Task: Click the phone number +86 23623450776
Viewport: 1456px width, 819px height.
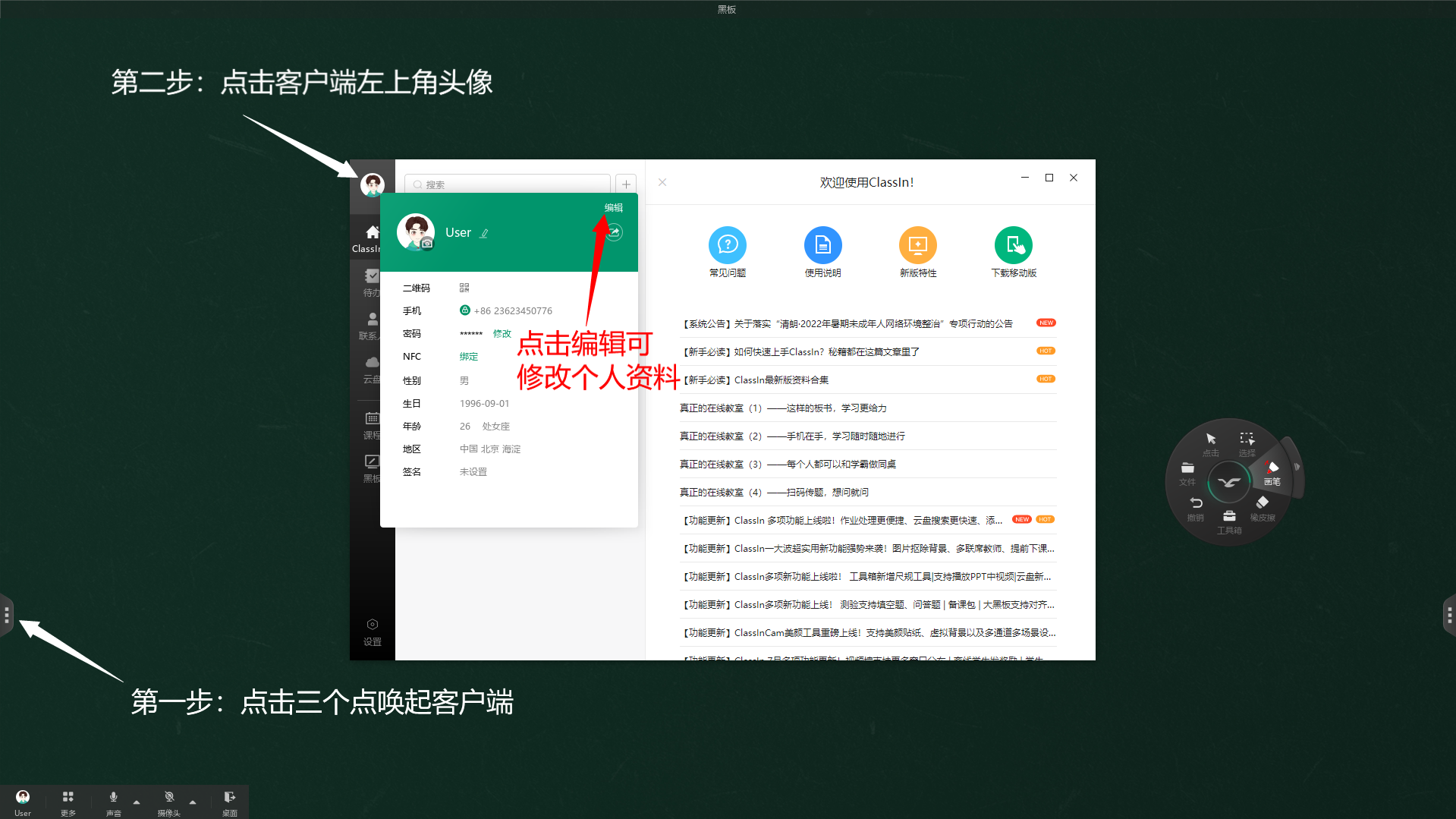Action: 513,310
